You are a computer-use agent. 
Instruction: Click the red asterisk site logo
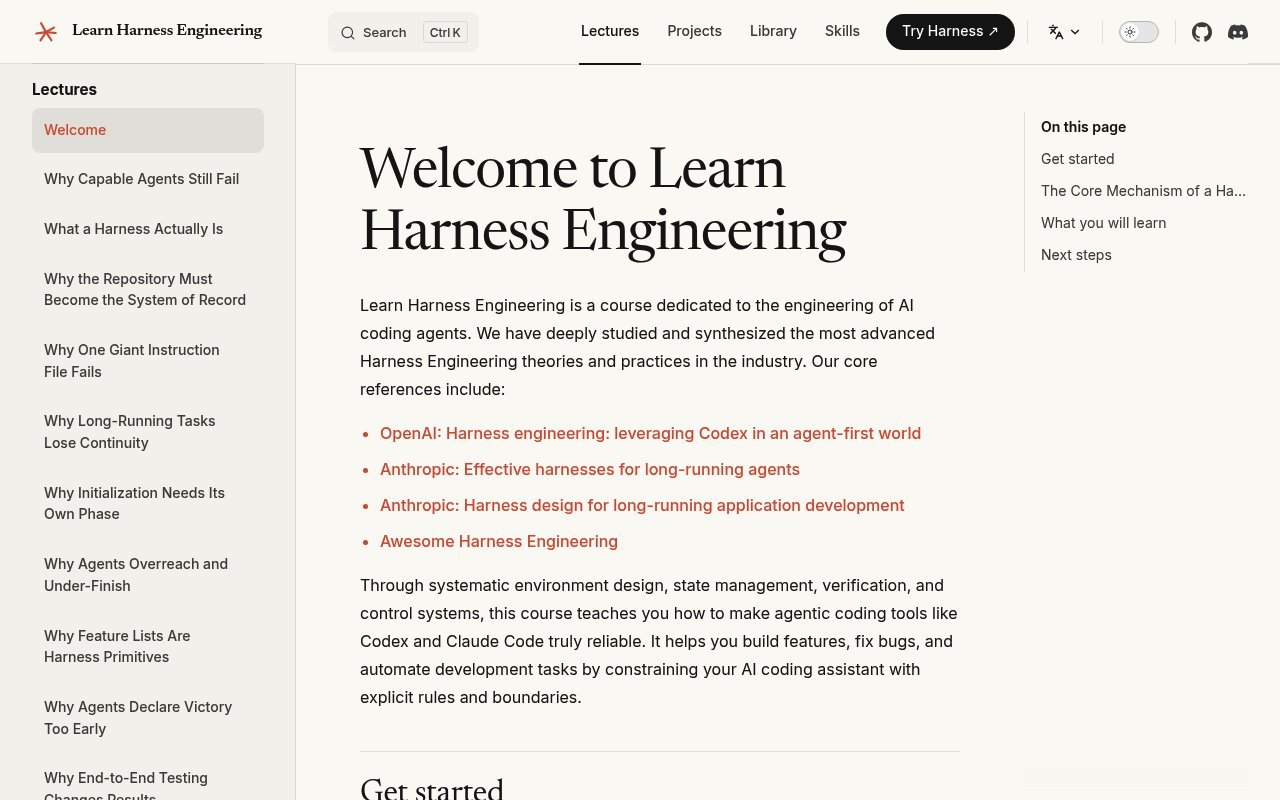pos(46,32)
